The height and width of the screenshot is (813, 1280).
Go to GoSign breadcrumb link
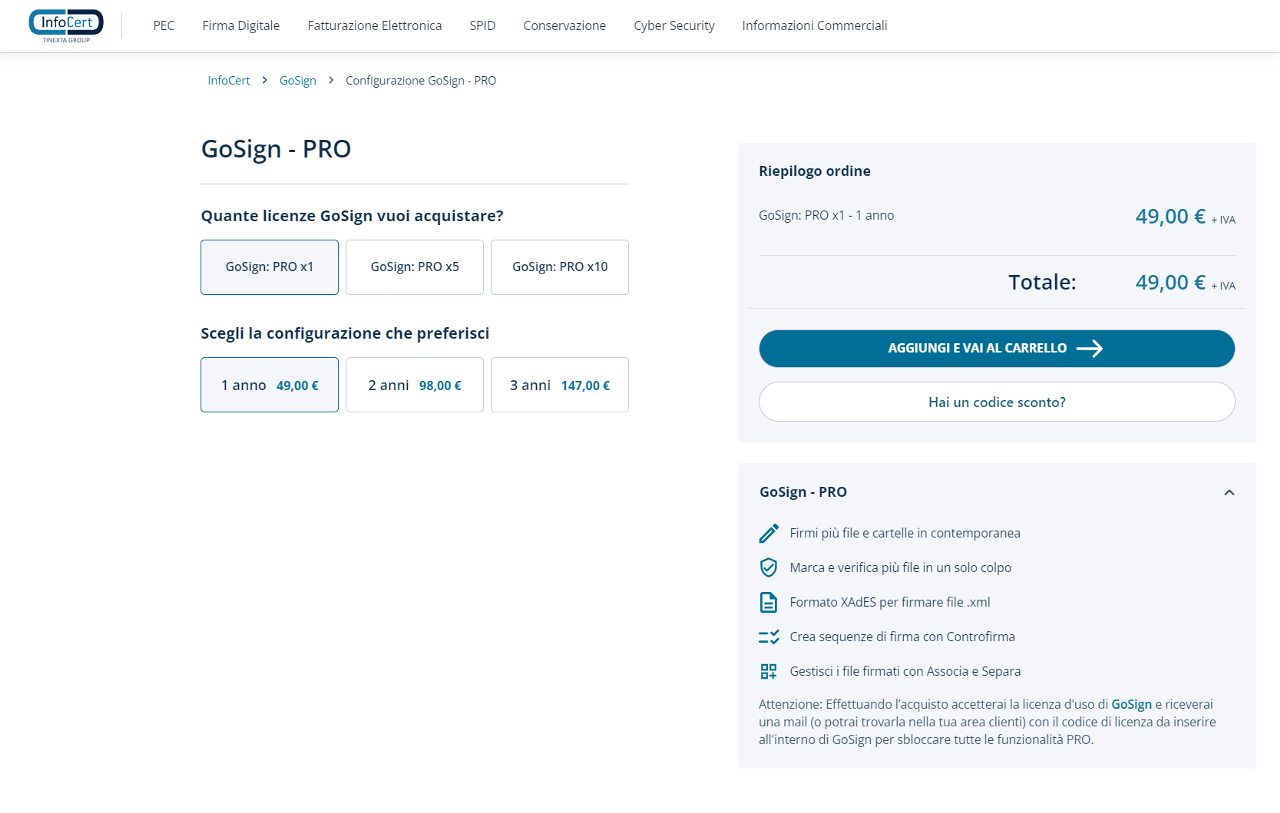[298, 80]
